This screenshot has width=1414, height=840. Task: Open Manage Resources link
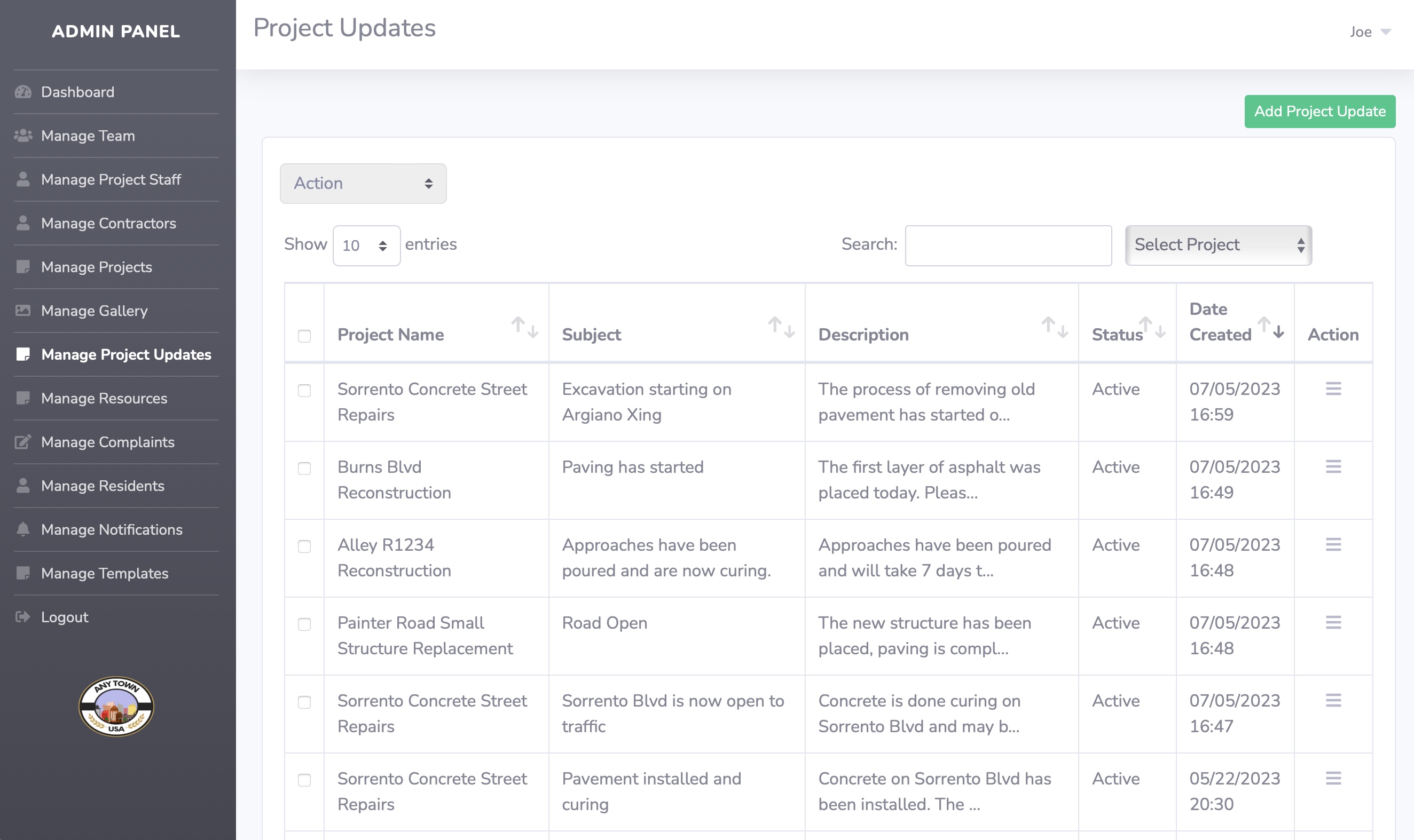point(104,398)
